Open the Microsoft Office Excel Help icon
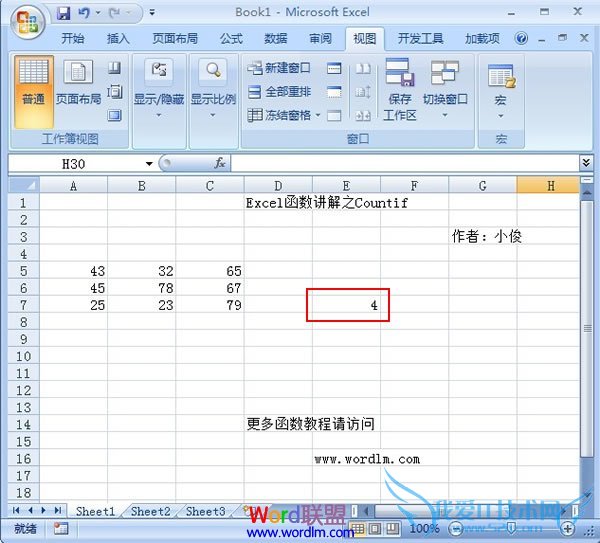Image resolution: width=600 pixels, height=543 pixels. point(521,38)
